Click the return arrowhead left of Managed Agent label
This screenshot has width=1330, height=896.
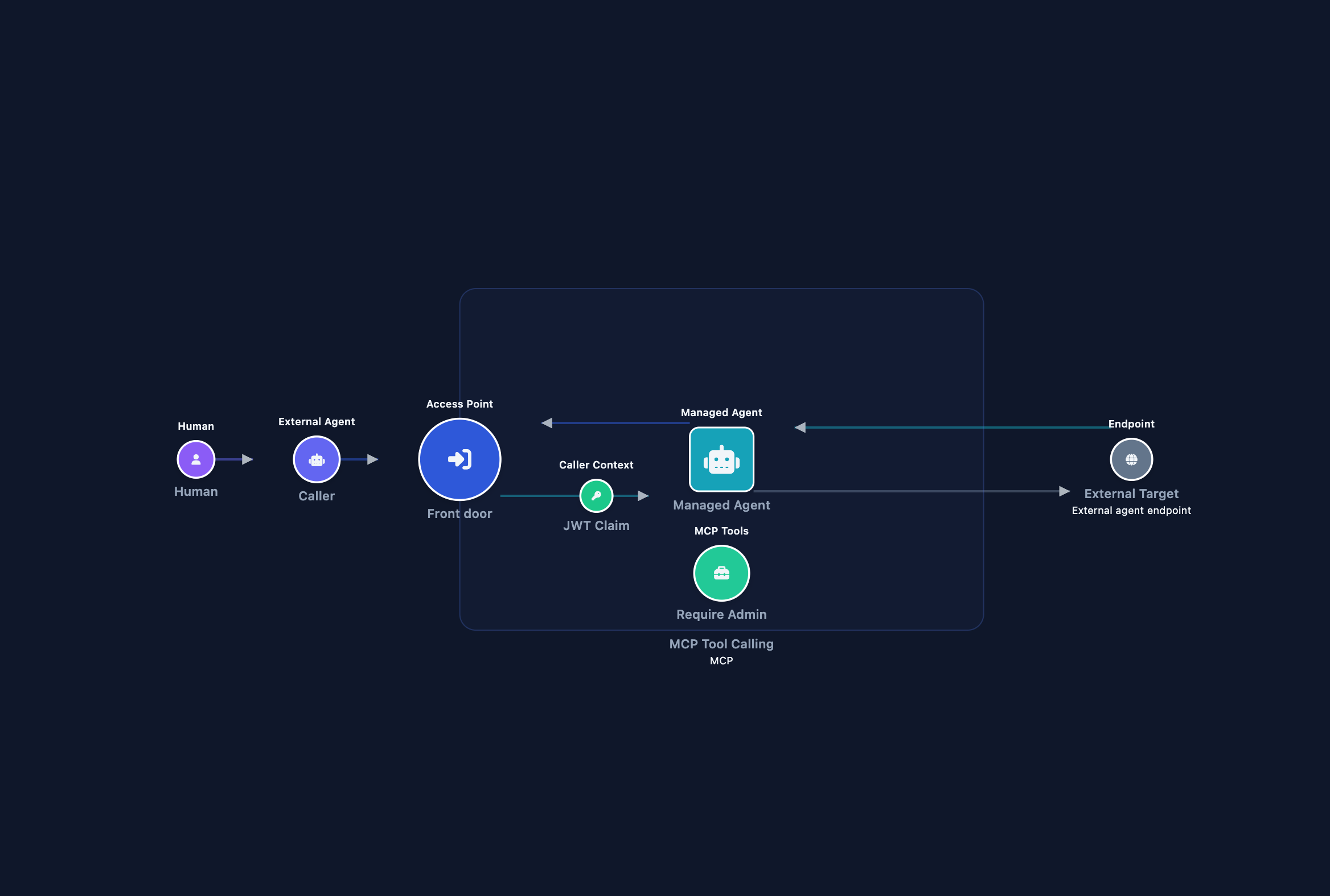547,422
